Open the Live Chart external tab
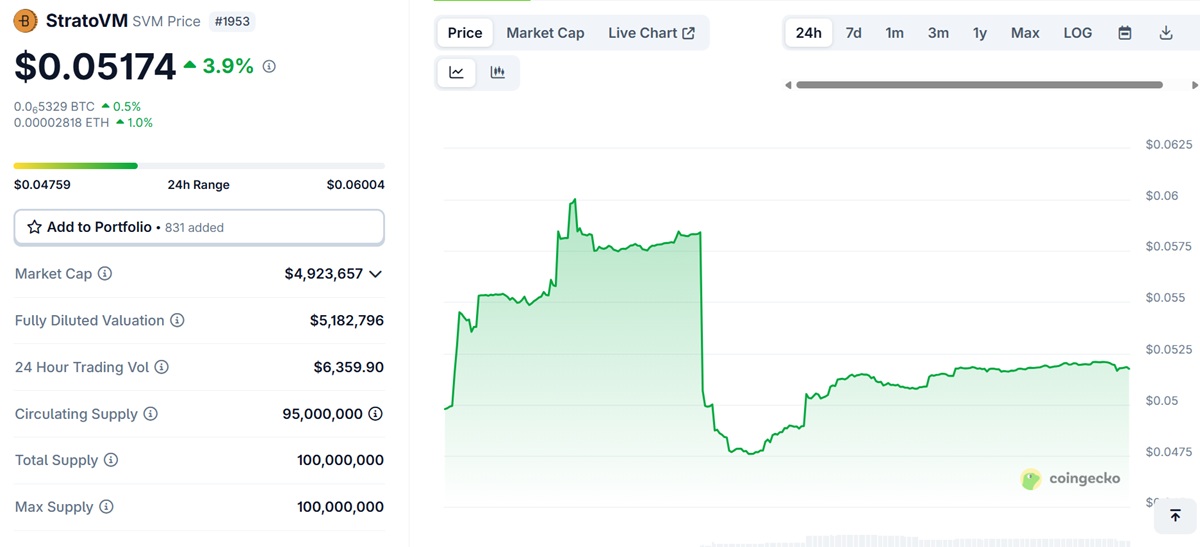The width and height of the screenshot is (1200, 547). [x=652, y=33]
